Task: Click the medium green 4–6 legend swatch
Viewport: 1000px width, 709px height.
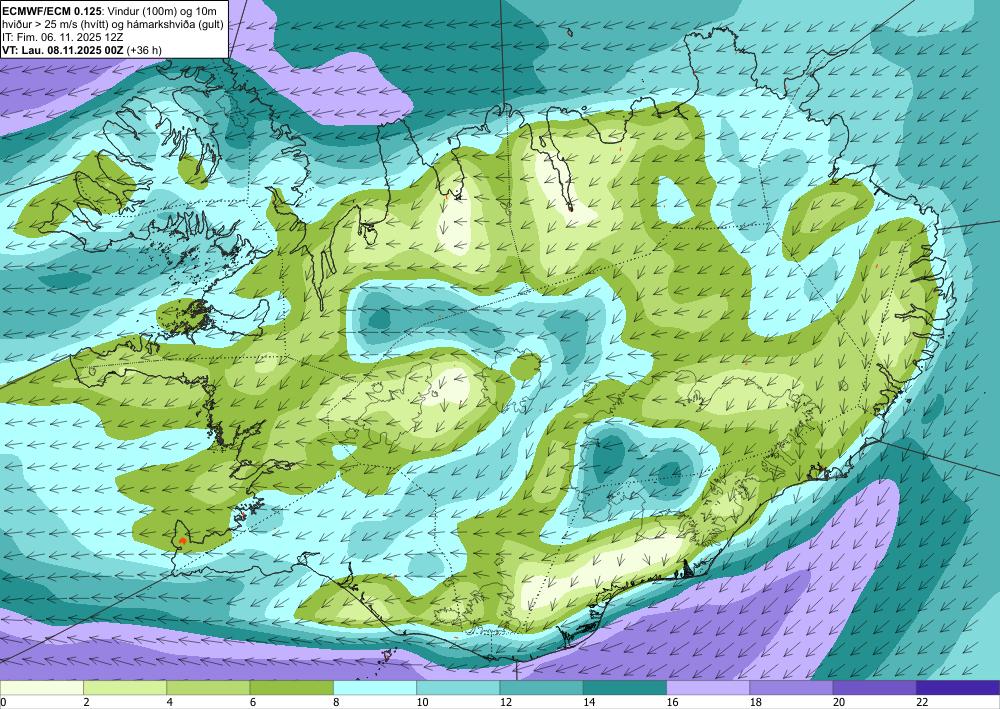Action: (208, 688)
